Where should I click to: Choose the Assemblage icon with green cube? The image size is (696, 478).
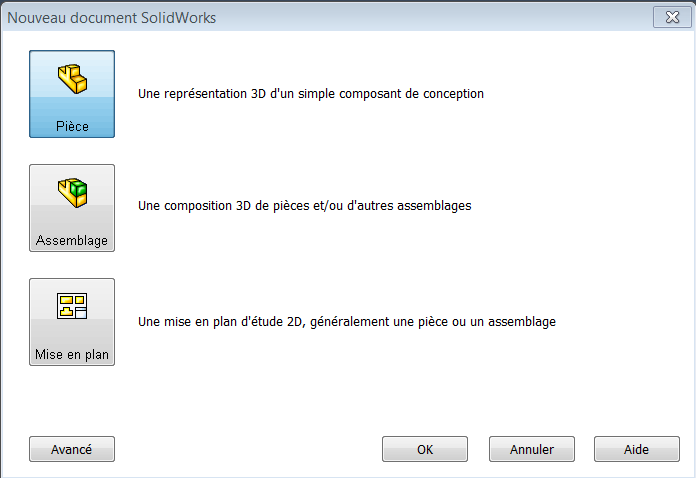[72, 193]
